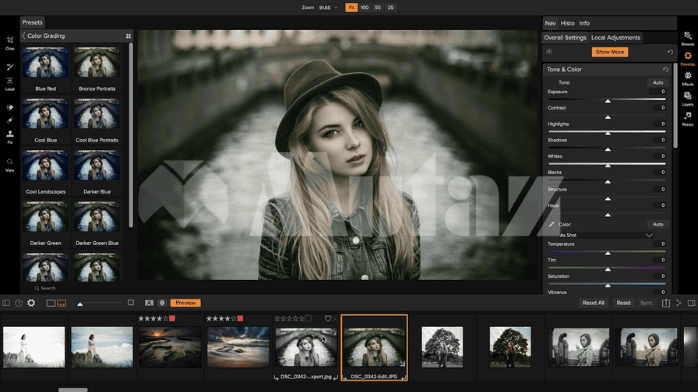Viewport: 698px width, 392px height.
Task: Select the retouch brush tool
Action: tap(10, 120)
